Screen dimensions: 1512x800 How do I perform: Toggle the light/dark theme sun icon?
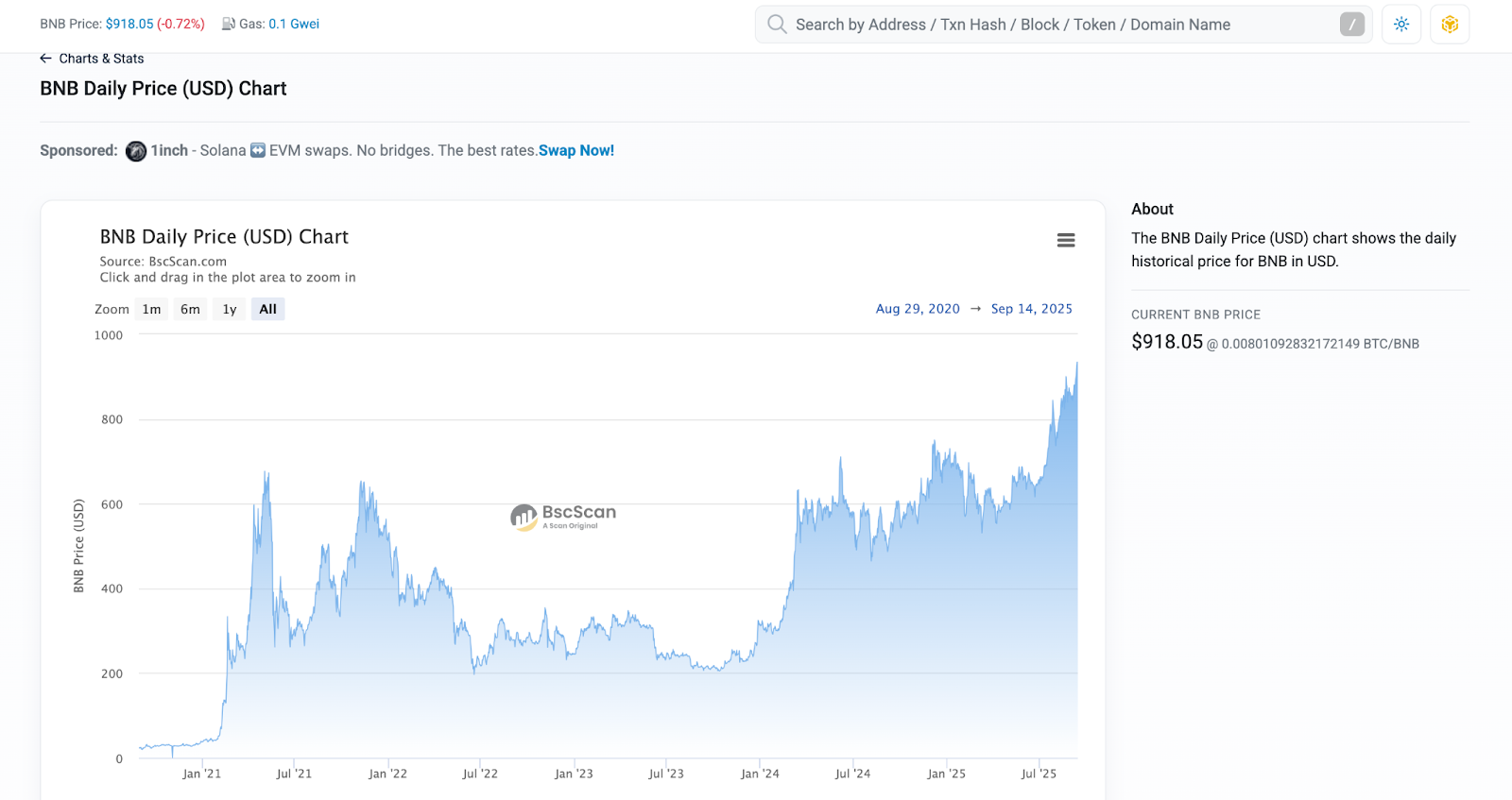pos(1401,25)
